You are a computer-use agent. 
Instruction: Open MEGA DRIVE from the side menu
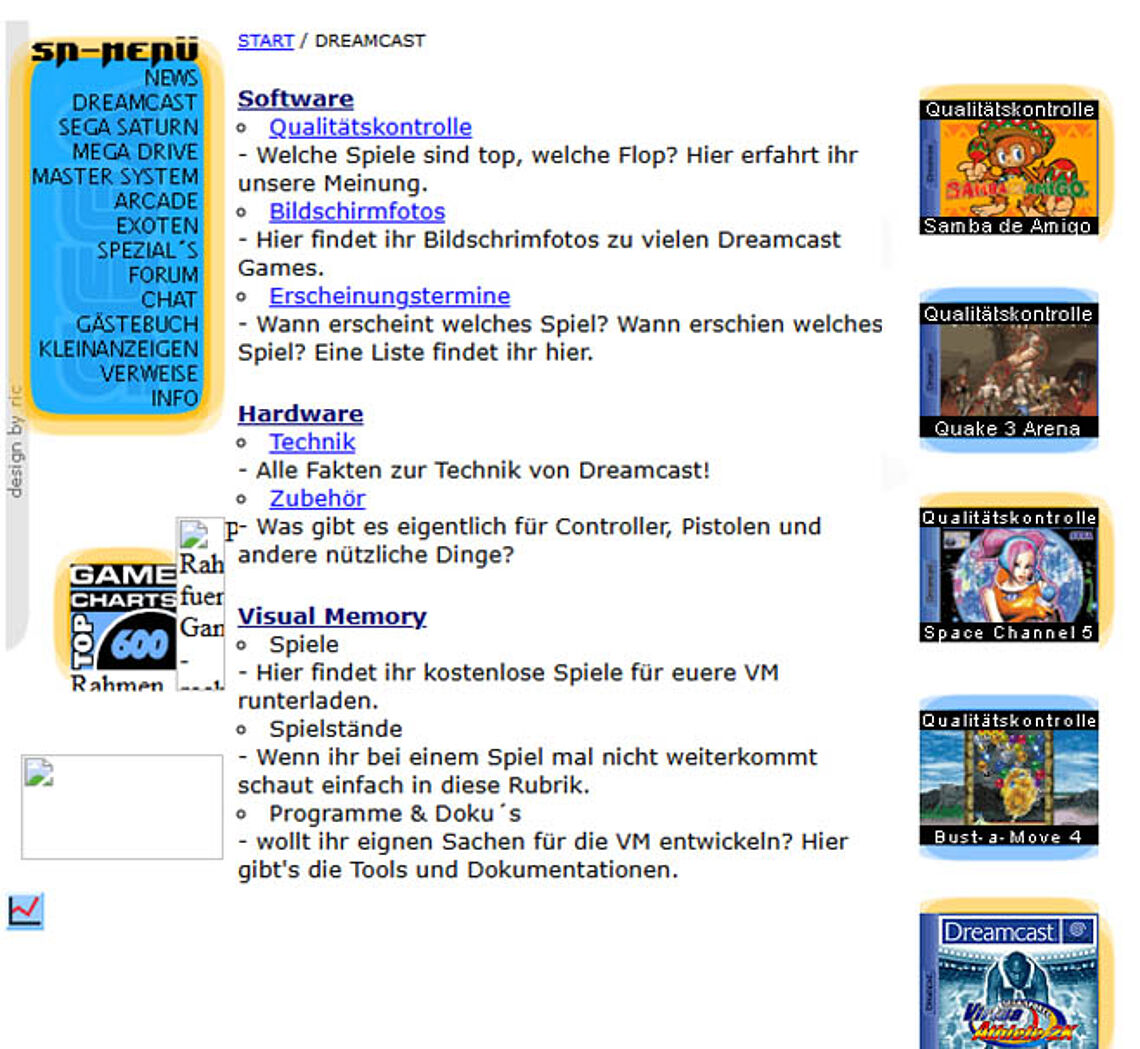135,152
